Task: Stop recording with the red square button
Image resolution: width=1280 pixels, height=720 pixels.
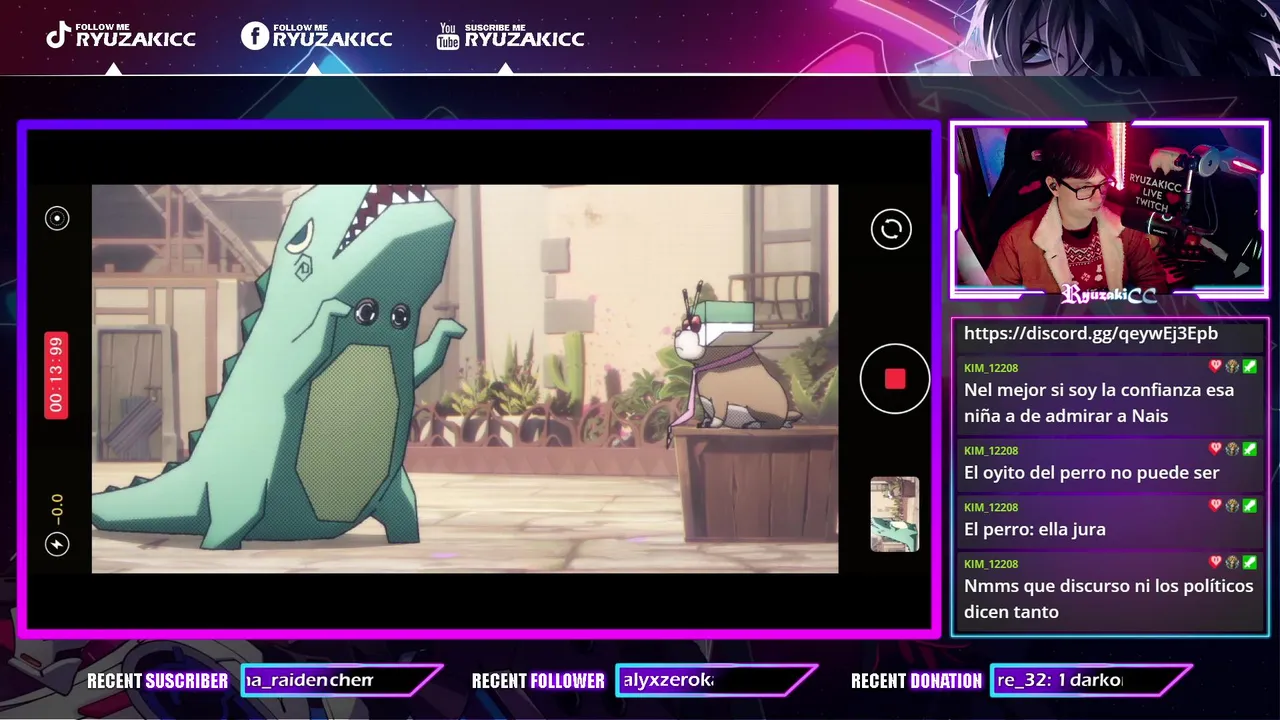Action: pos(895,378)
